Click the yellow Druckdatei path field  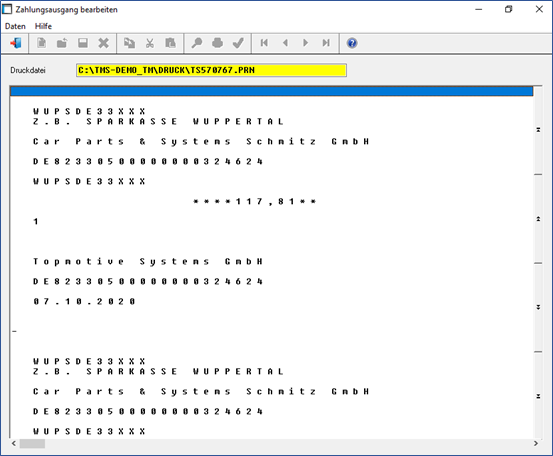click(211, 70)
